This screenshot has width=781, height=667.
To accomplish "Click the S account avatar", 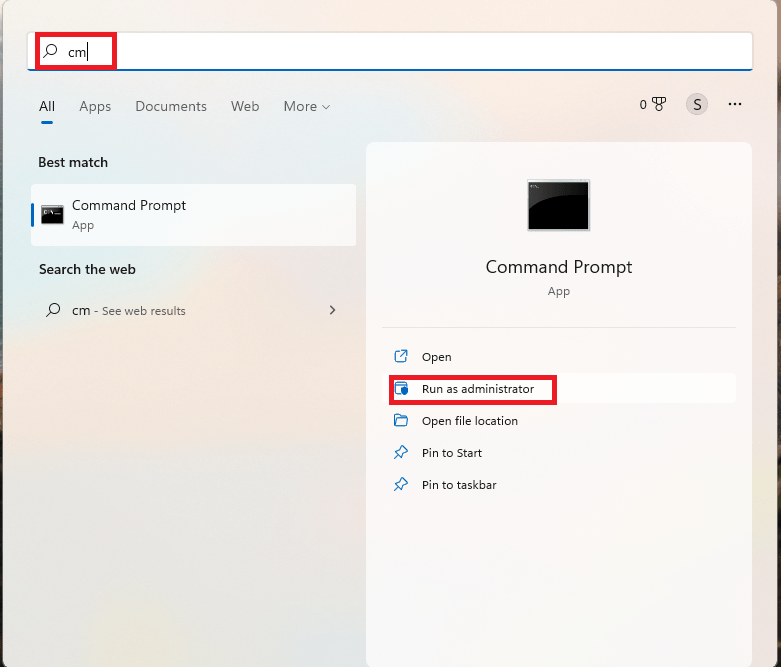I will 697,104.
